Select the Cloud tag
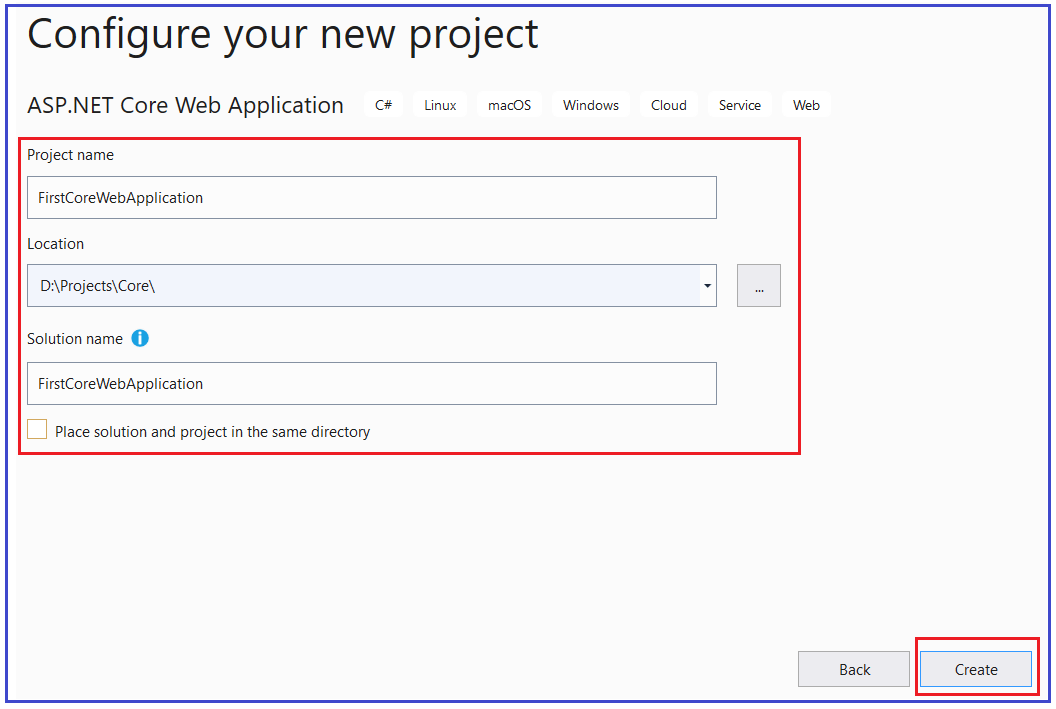This screenshot has width=1056, height=709. tap(669, 105)
